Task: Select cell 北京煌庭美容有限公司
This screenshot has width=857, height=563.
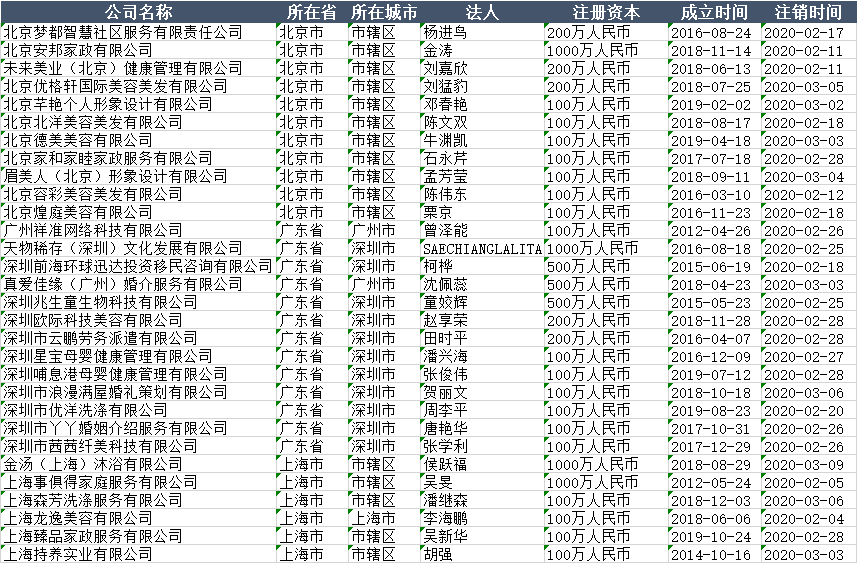Action: tap(138, 212)
